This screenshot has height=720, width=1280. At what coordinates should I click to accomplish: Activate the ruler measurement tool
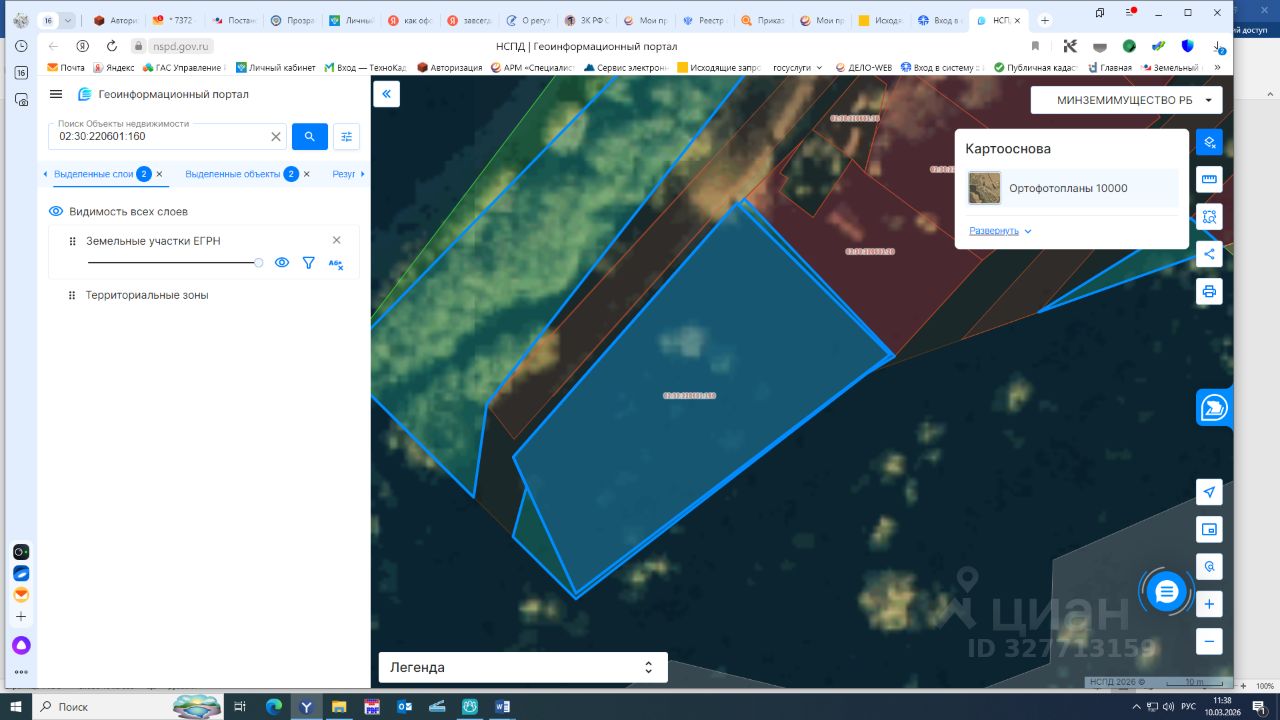[1209, 180]
